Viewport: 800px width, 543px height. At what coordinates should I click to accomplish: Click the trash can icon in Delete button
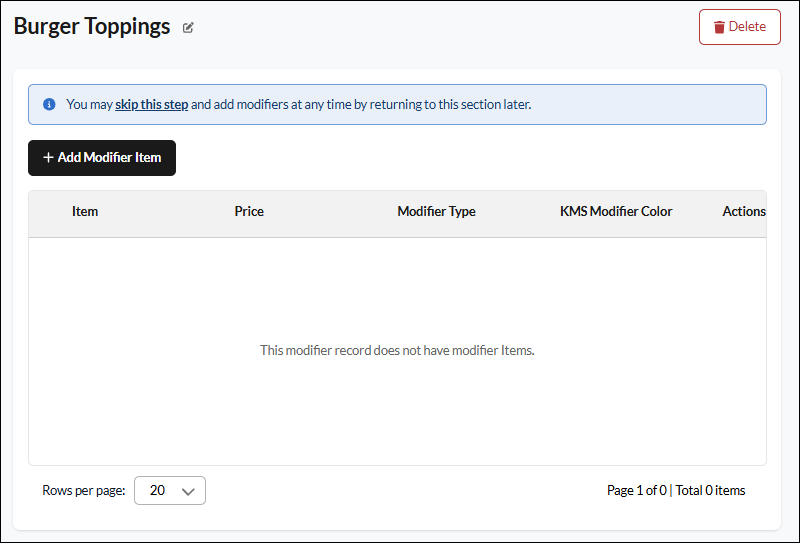point(719,27)
